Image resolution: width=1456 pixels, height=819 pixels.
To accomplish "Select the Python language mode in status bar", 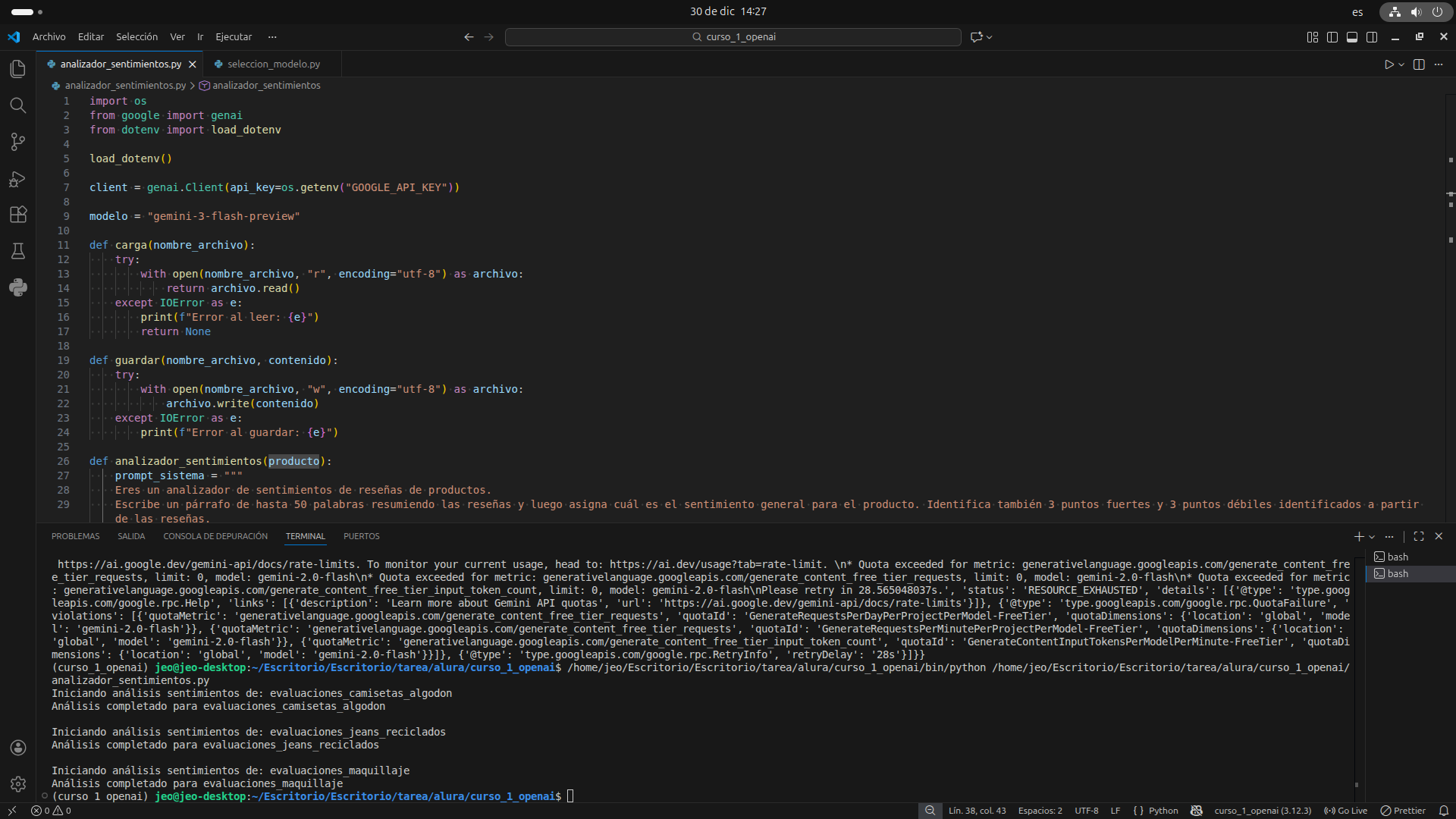I will click(x=1163, y=811).
